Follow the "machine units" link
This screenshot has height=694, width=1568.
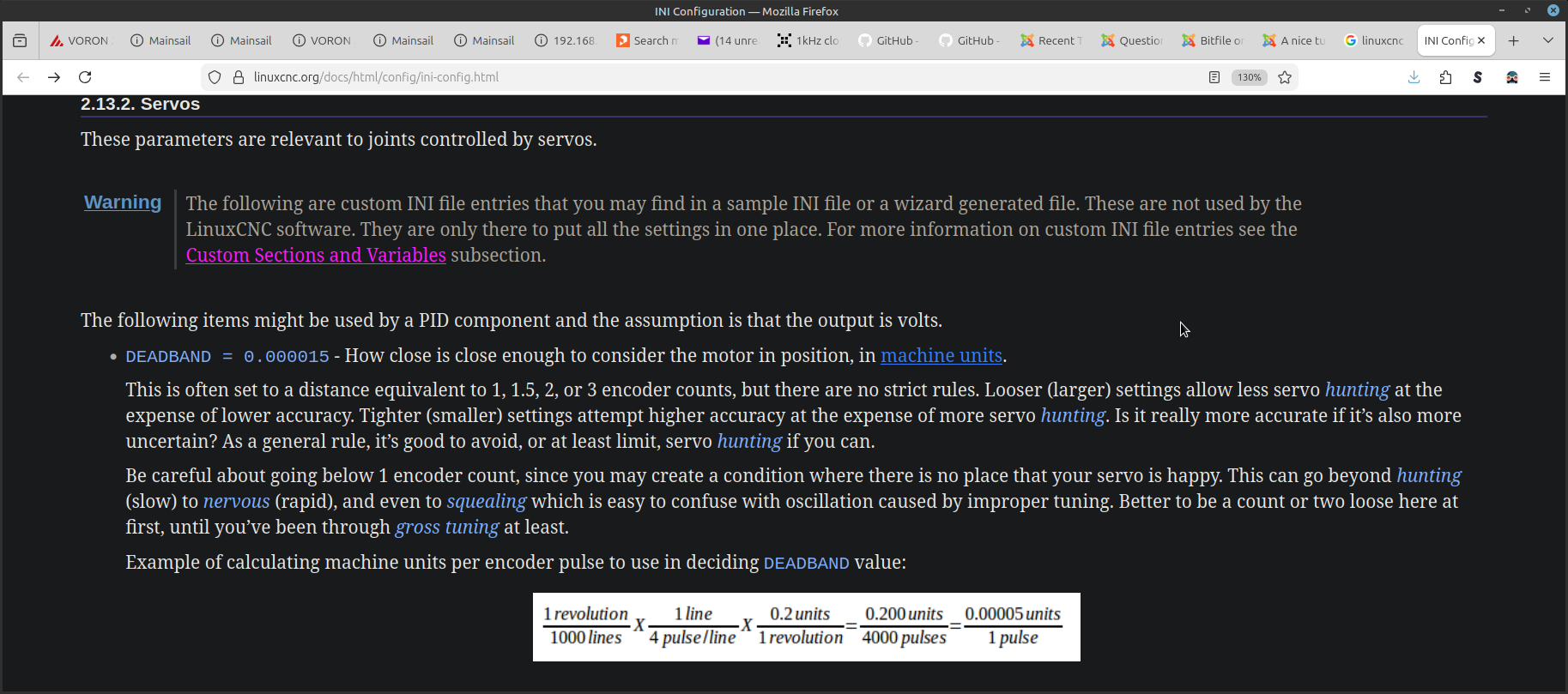[941, 355]
